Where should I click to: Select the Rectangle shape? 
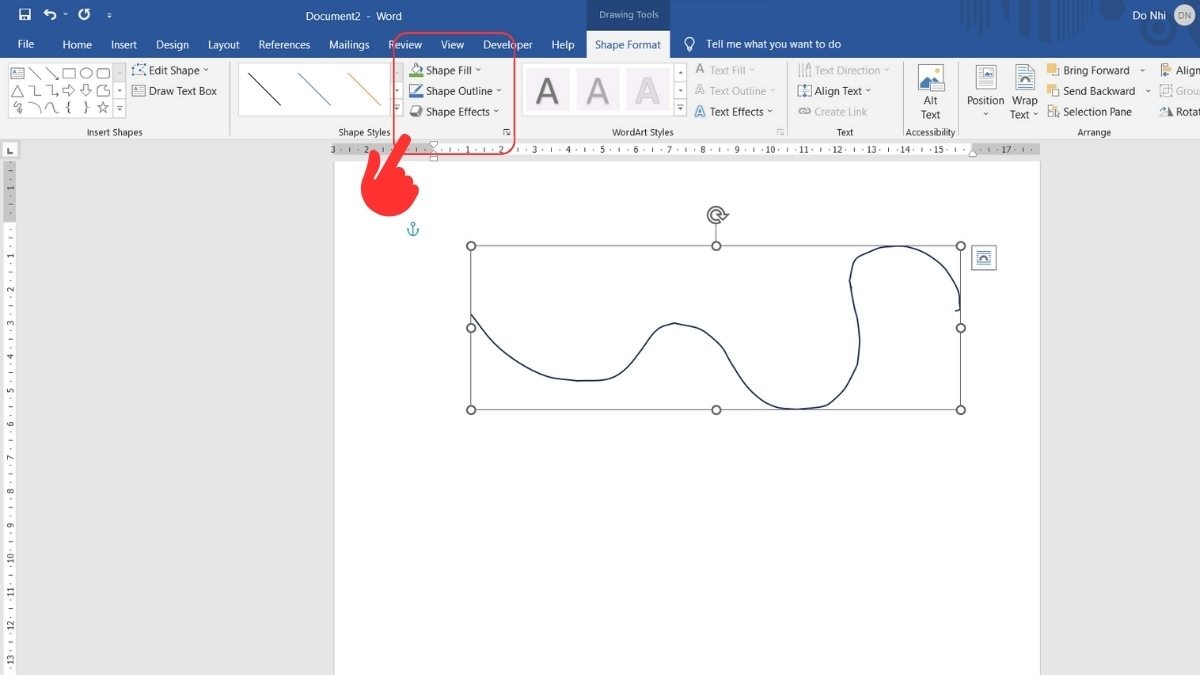[69, 73]
